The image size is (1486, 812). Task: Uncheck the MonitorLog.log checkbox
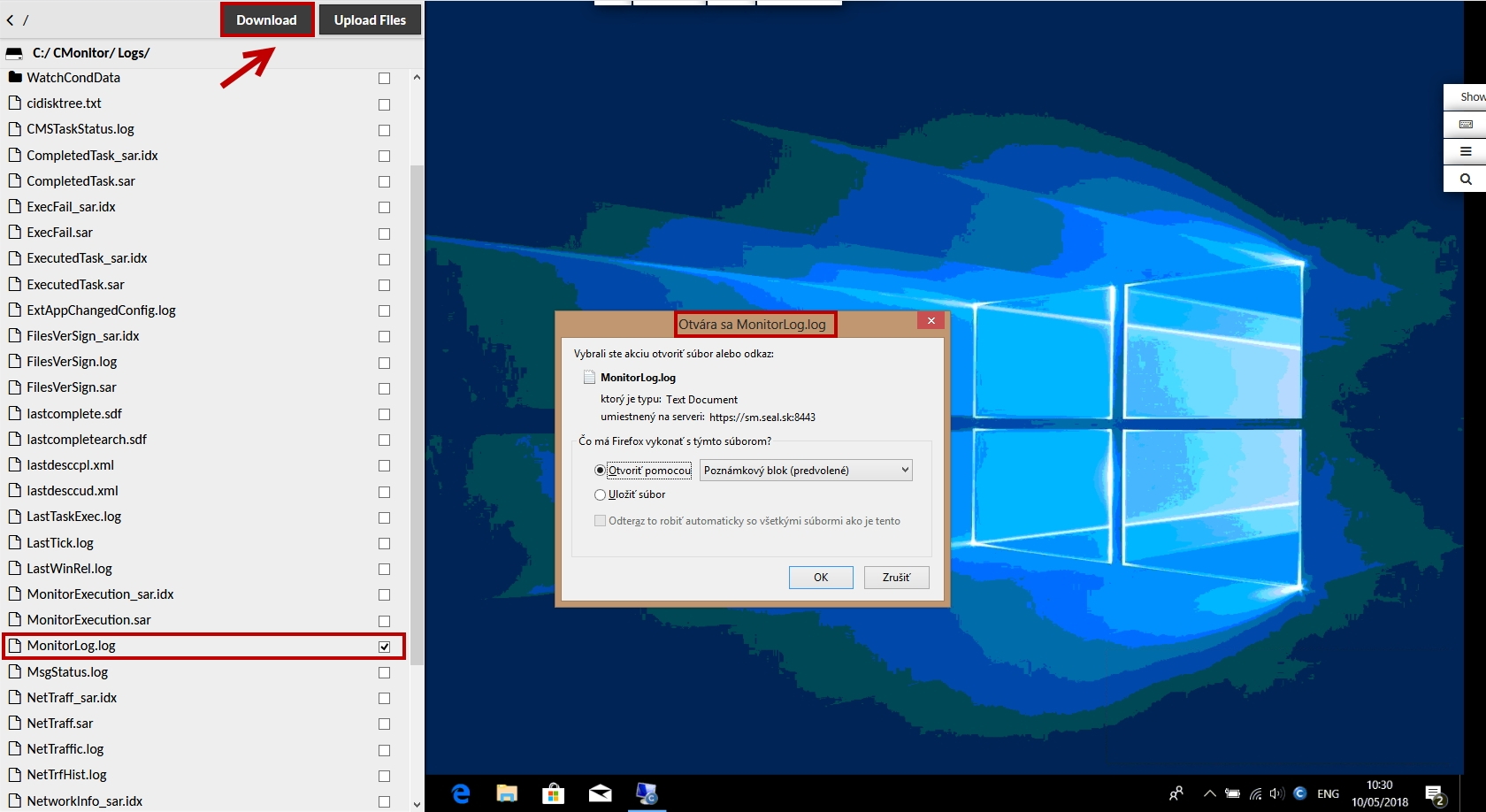click(384, 647)
